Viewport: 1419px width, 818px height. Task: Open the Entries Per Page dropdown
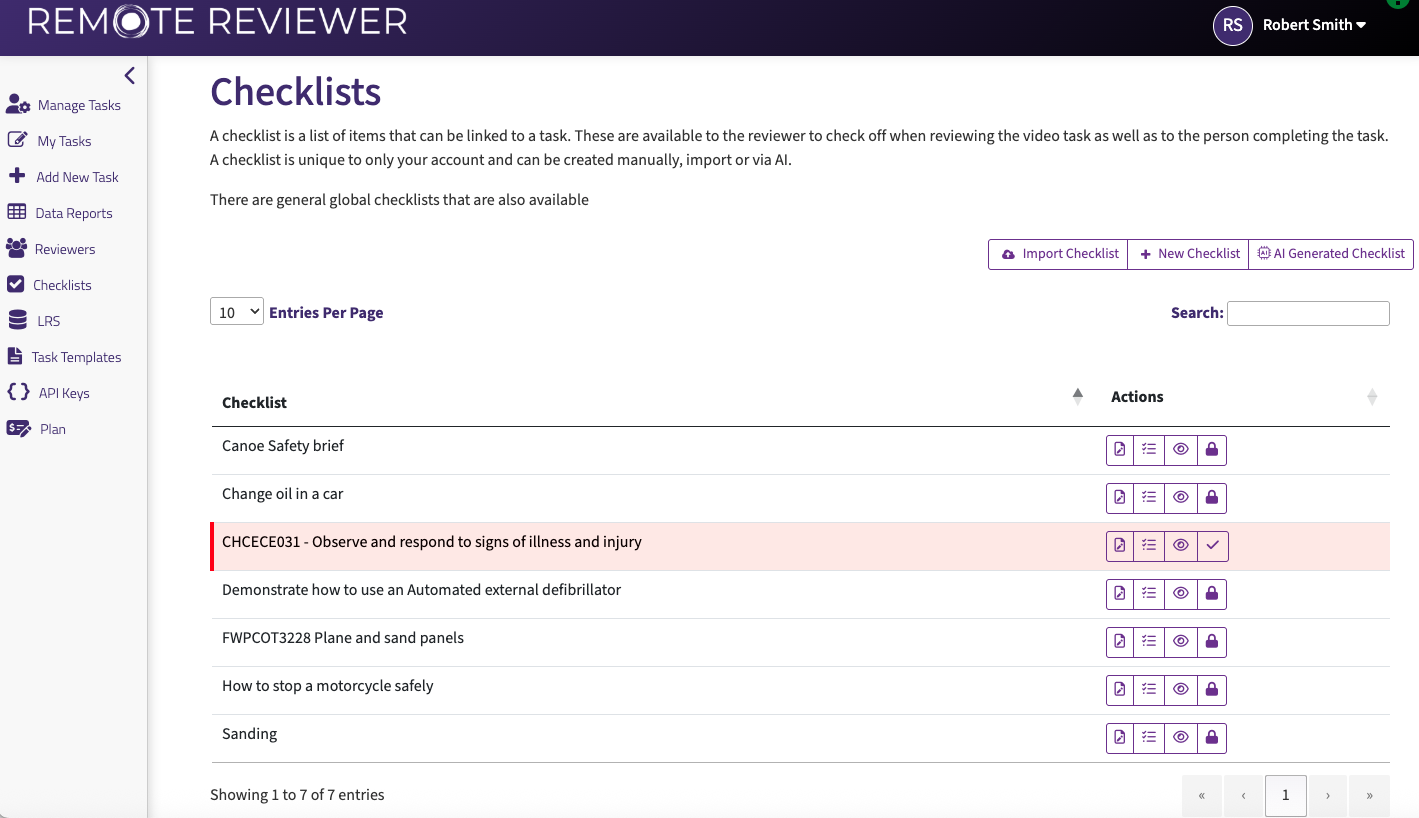(x=236, y=311)
